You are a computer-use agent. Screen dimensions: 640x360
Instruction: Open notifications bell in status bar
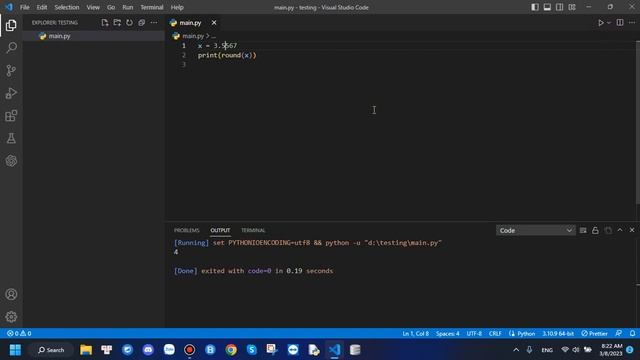pos(632,333)
